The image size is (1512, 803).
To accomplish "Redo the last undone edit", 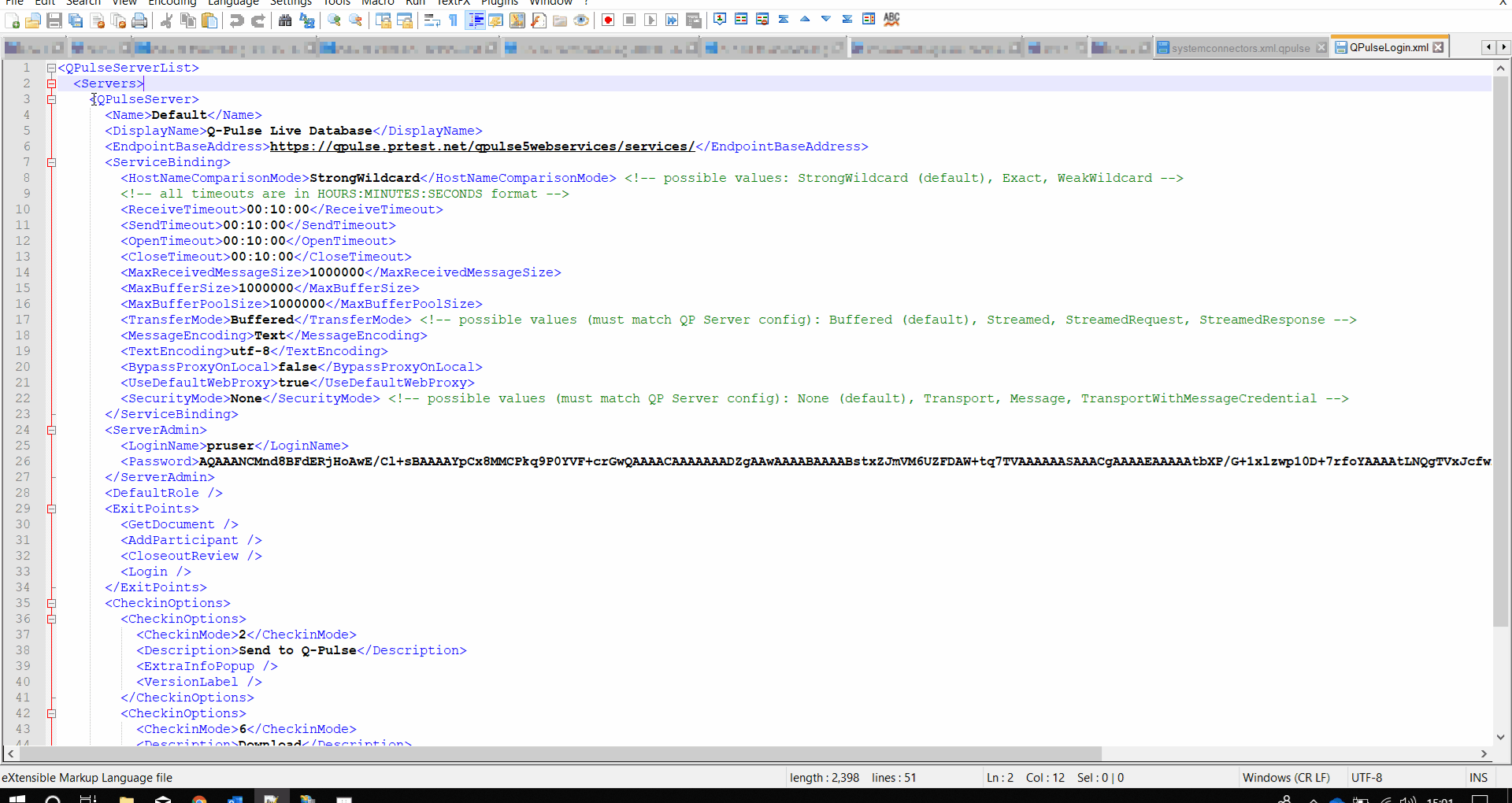I will 258,20.
